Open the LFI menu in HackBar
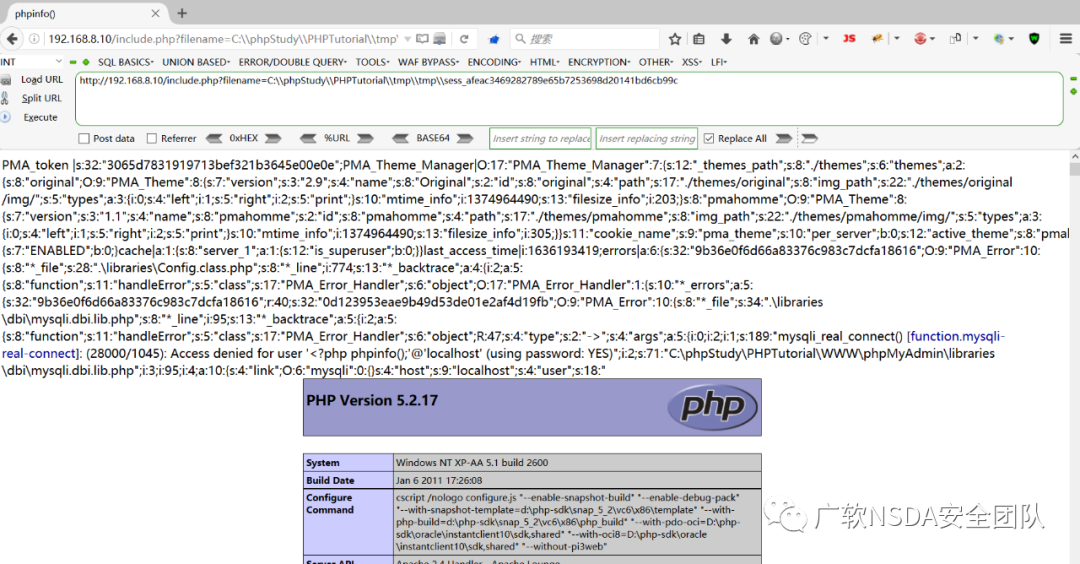This screenshot has height=564, width=1080. click(718, 62)
